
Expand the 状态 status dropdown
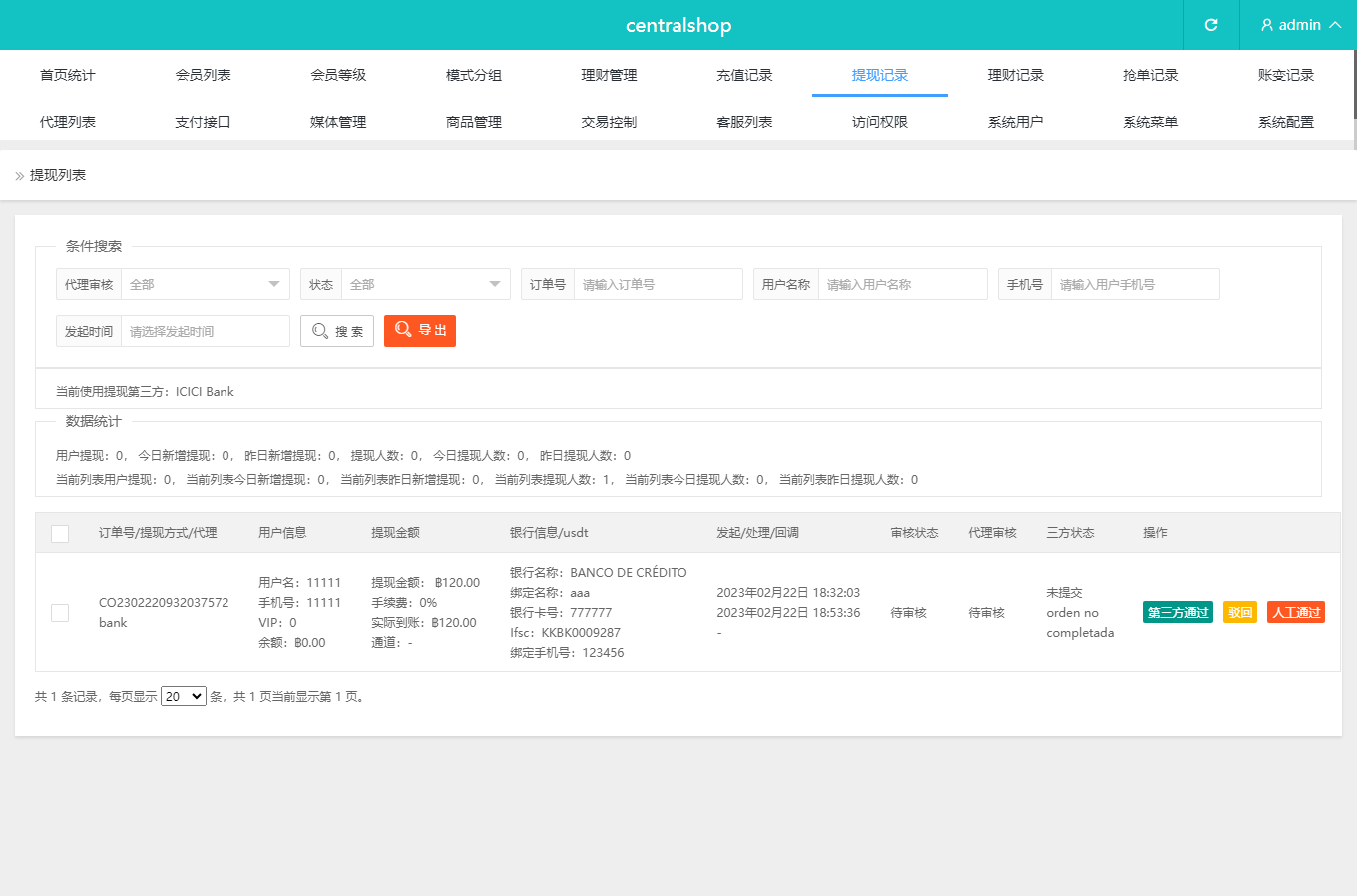[425, 284]
